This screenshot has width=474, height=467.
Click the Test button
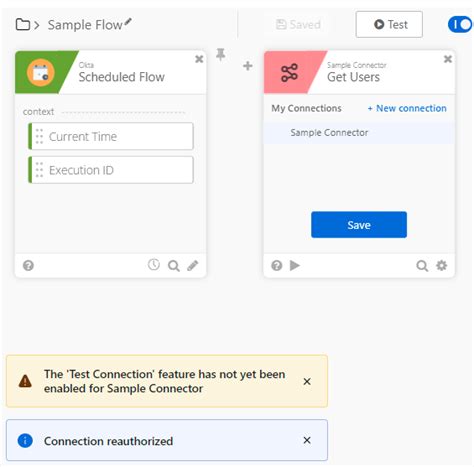coord(389,24)
